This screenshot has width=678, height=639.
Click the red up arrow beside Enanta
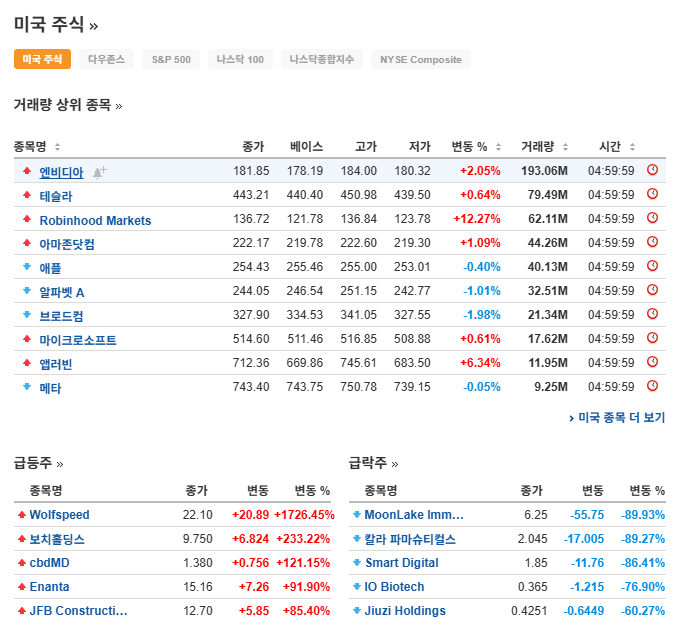(x=22, y=587)
